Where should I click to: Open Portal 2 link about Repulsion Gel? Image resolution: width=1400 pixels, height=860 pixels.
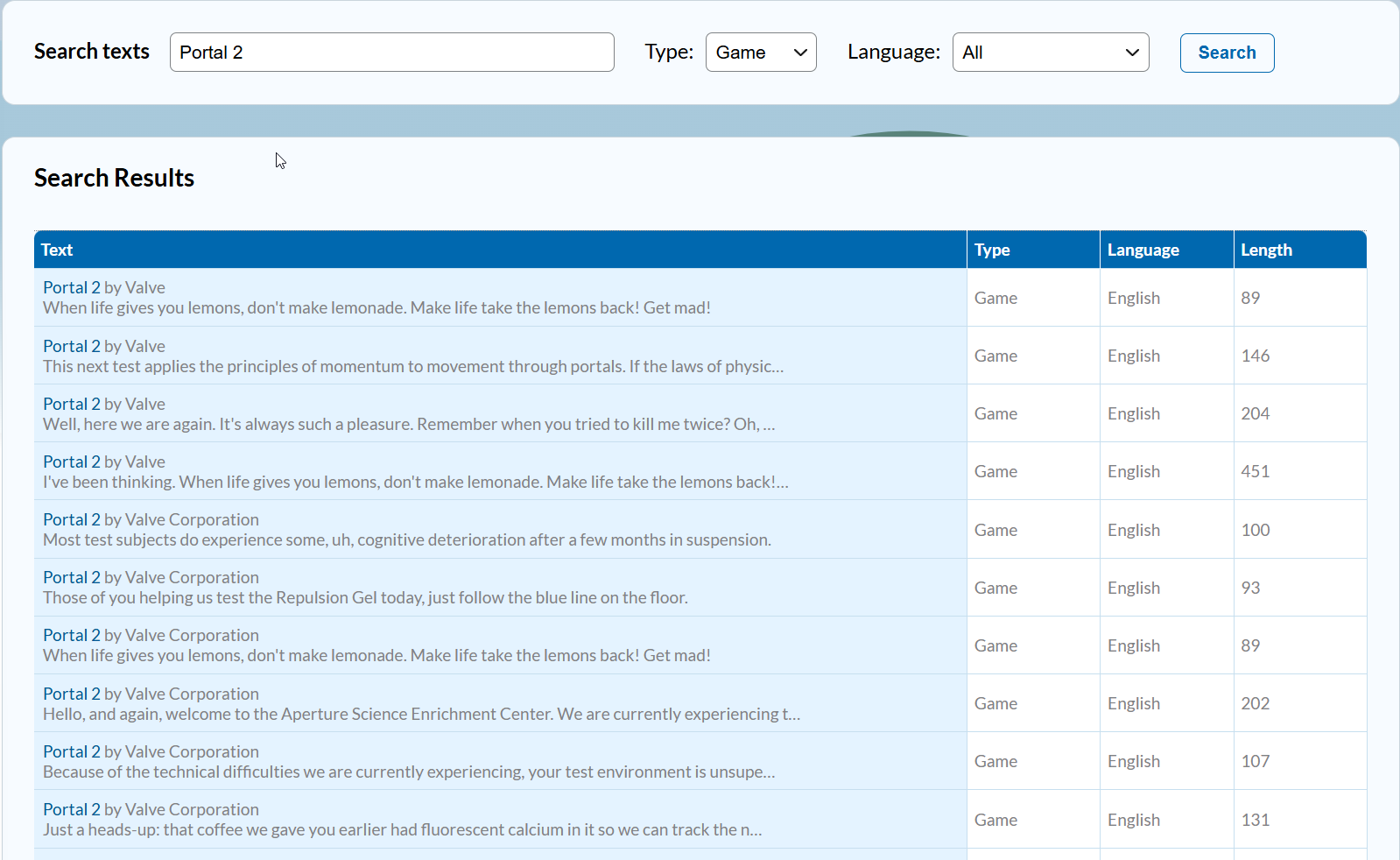pos(72,577)
